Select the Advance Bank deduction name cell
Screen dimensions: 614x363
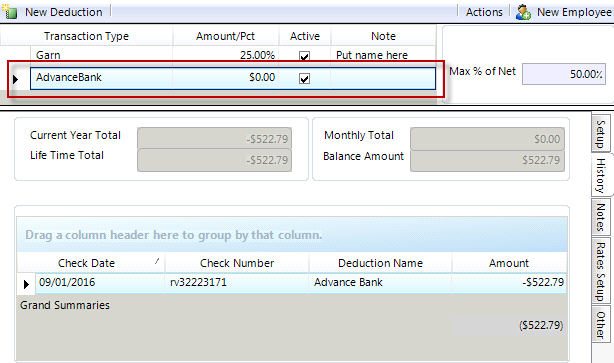380,283
